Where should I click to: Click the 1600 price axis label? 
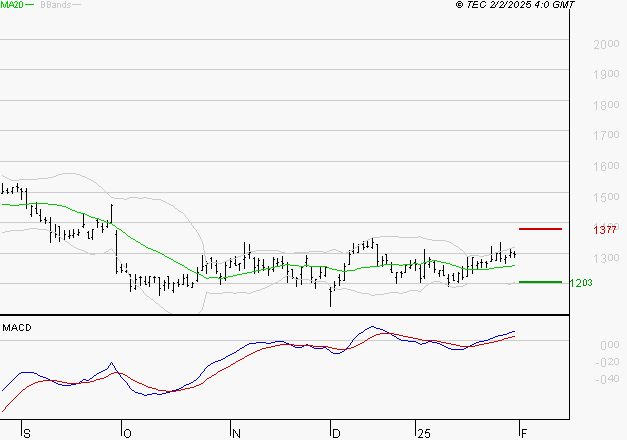606,166
